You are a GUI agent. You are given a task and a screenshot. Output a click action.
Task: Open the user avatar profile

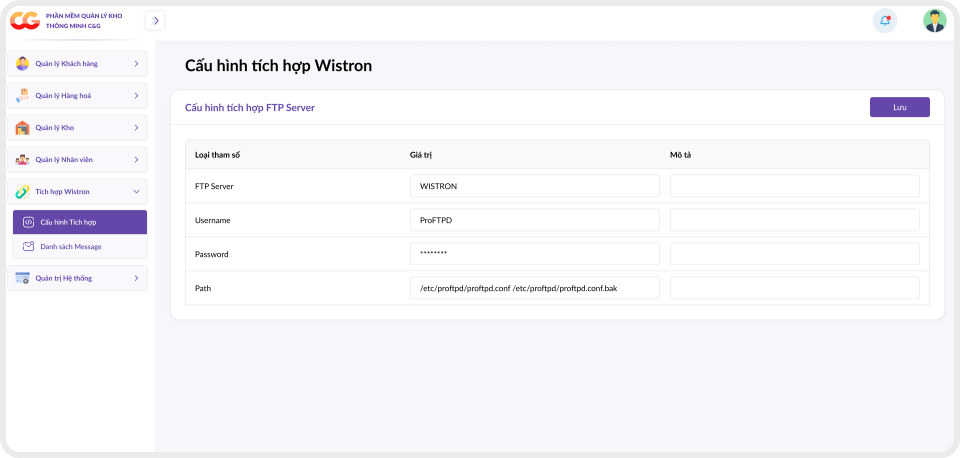(934, 21)
